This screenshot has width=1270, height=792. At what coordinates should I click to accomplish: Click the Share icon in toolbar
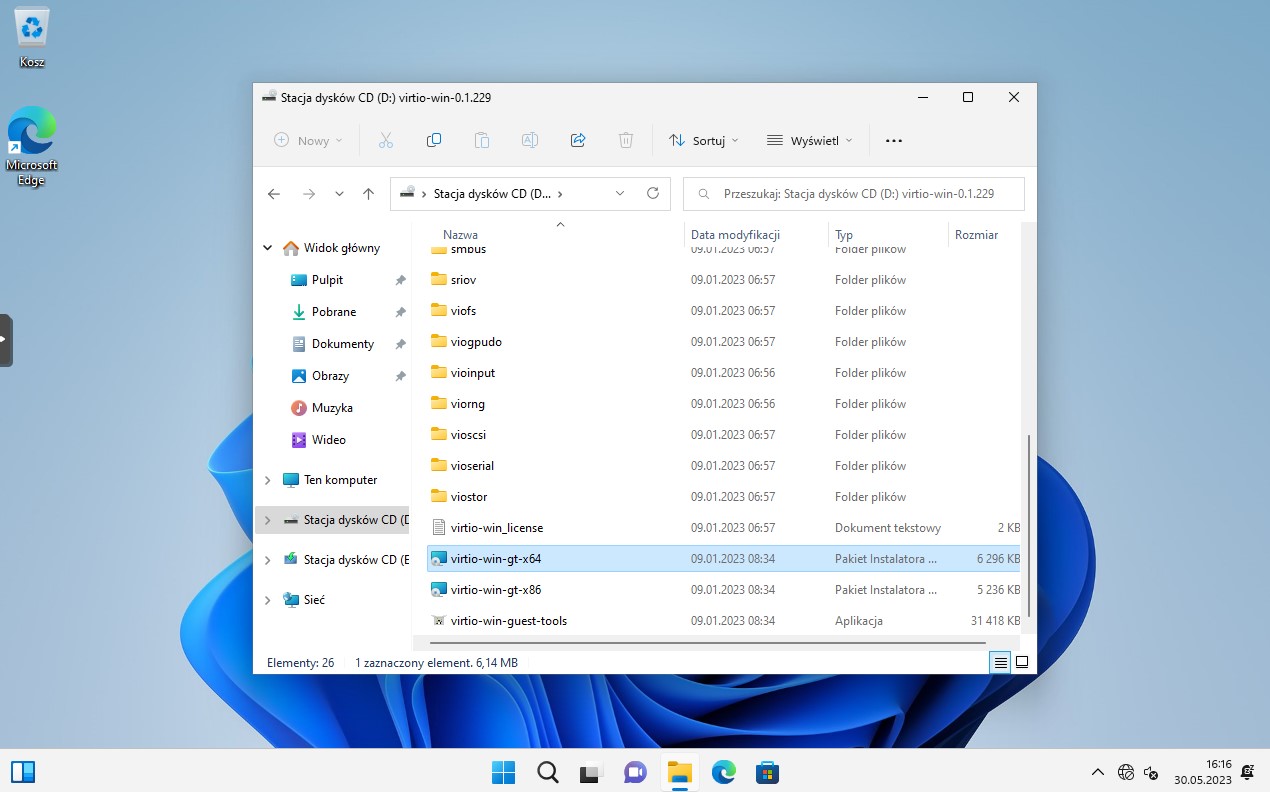pos(578,141)
